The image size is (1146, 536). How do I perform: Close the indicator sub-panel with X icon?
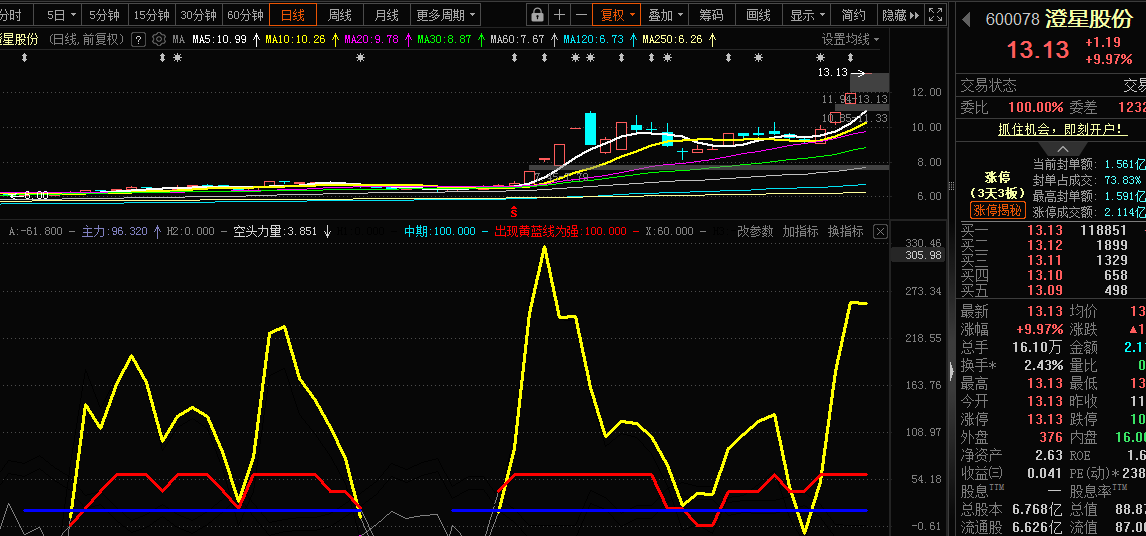tap(880, 231)
